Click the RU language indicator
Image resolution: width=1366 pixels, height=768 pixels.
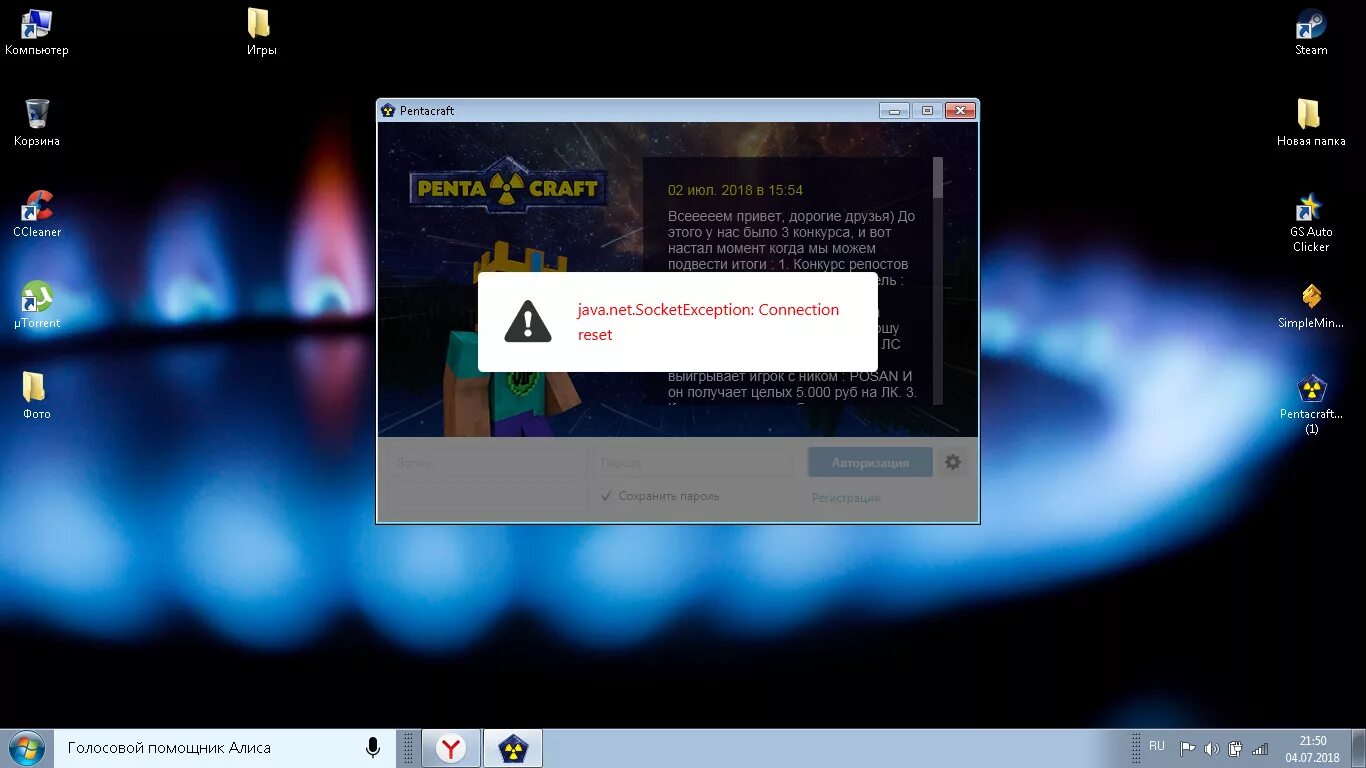(x=1157, y=746)
